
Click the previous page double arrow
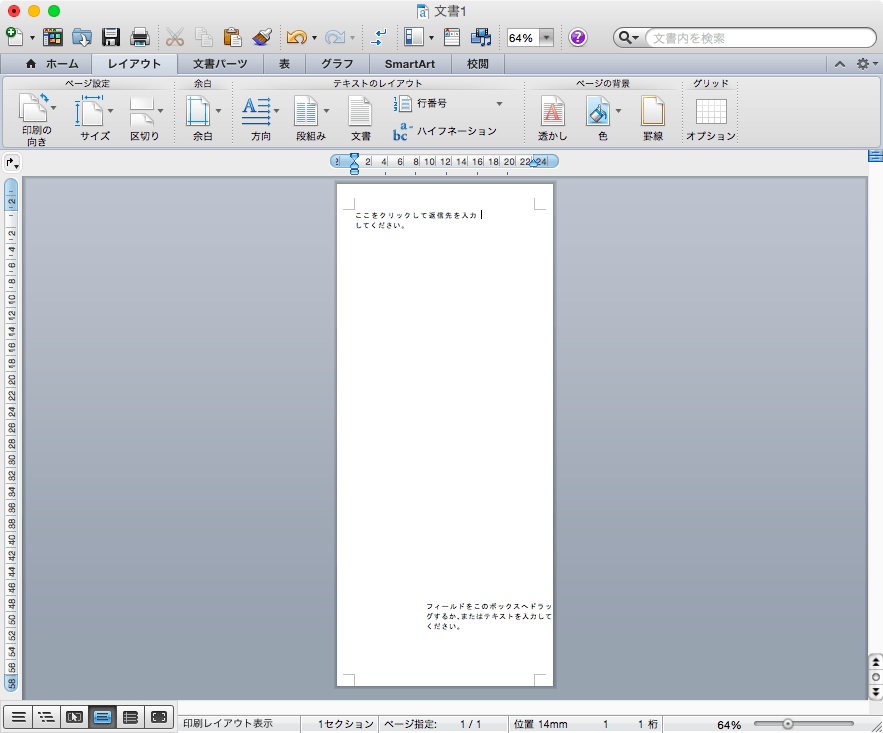[x=876, y=662]
